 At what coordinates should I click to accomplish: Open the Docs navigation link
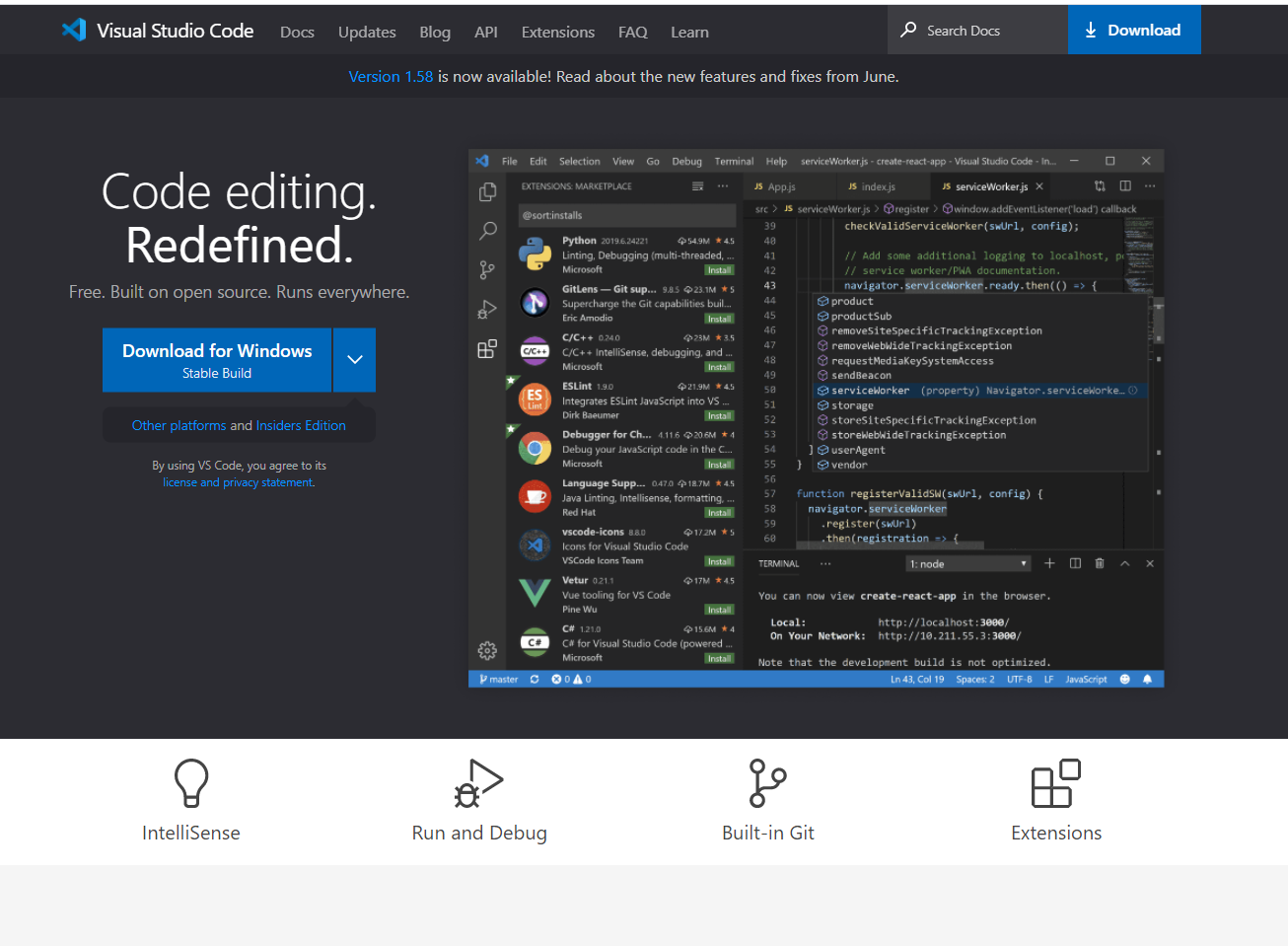tap(297, 32)
